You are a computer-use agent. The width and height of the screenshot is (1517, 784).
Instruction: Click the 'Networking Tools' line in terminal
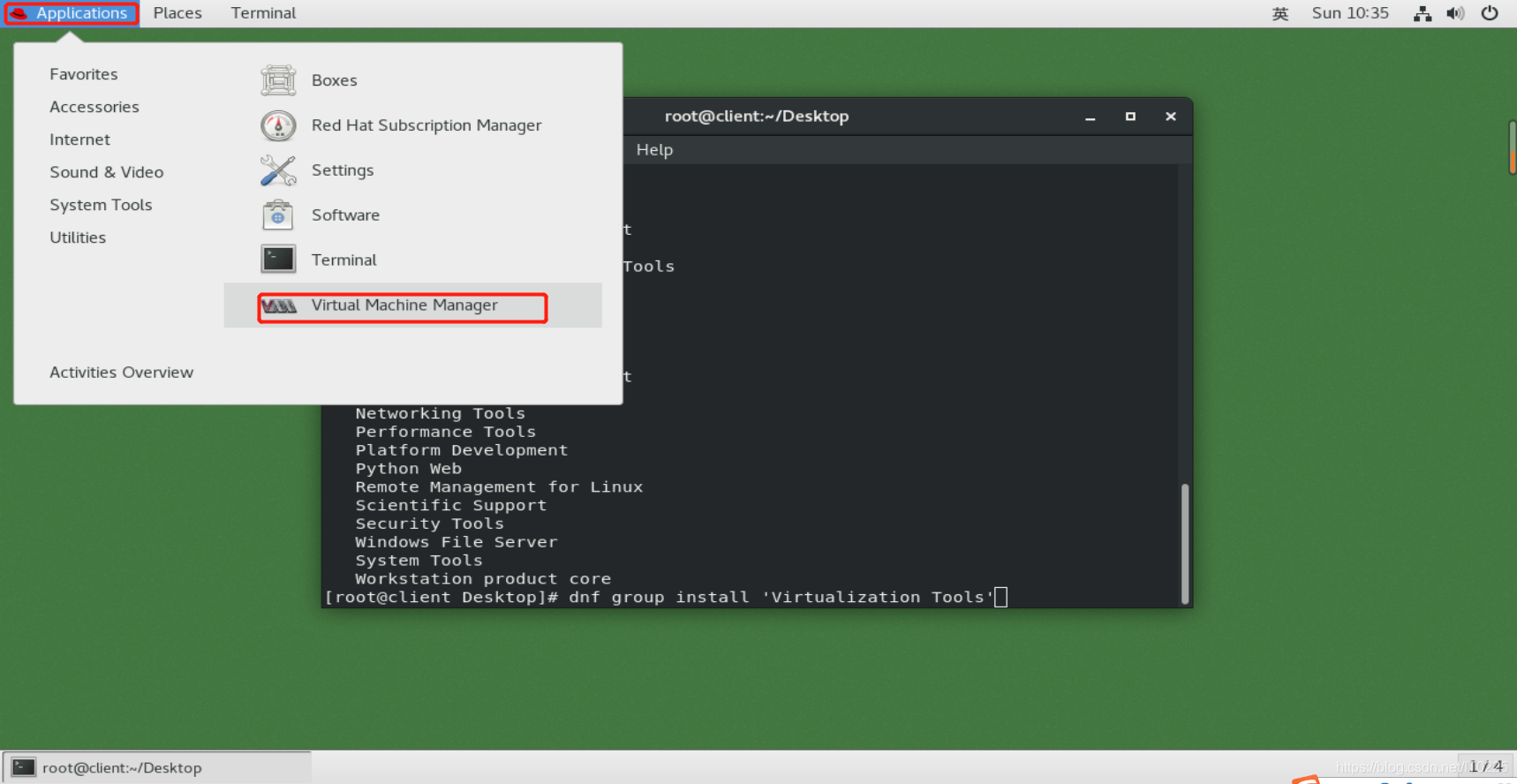coord(440,413)
